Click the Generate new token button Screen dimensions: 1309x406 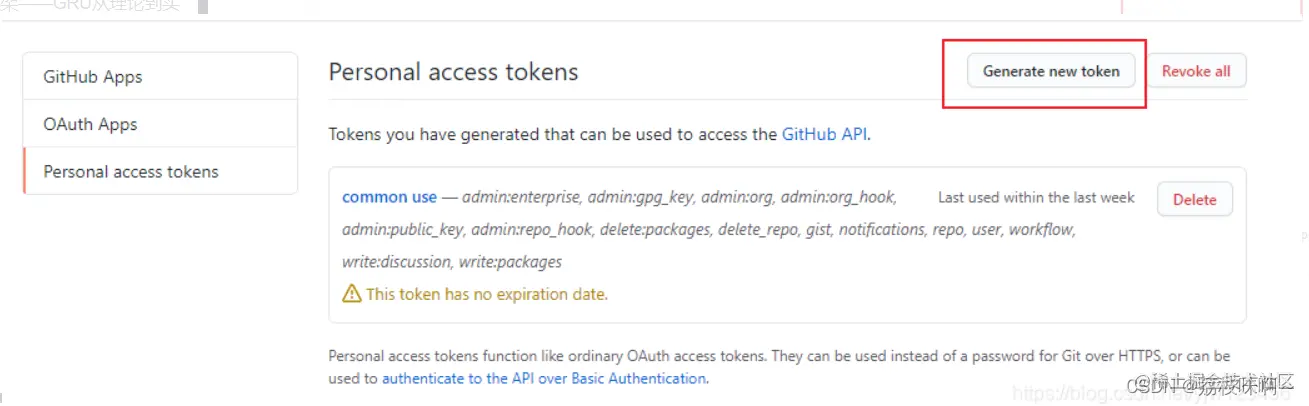1051,71
